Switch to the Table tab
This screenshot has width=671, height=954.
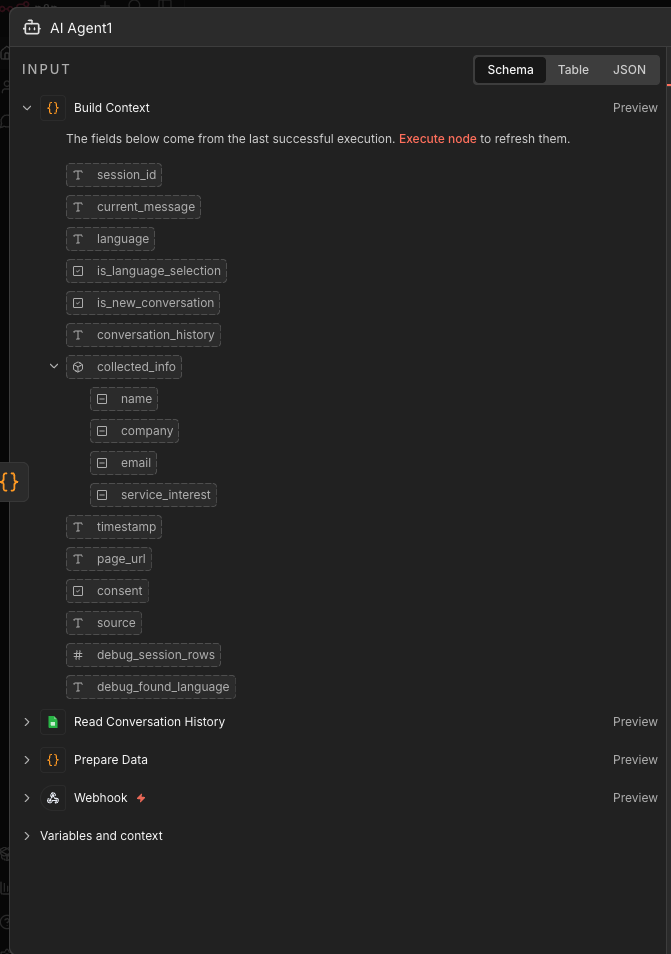coord(573,69)
